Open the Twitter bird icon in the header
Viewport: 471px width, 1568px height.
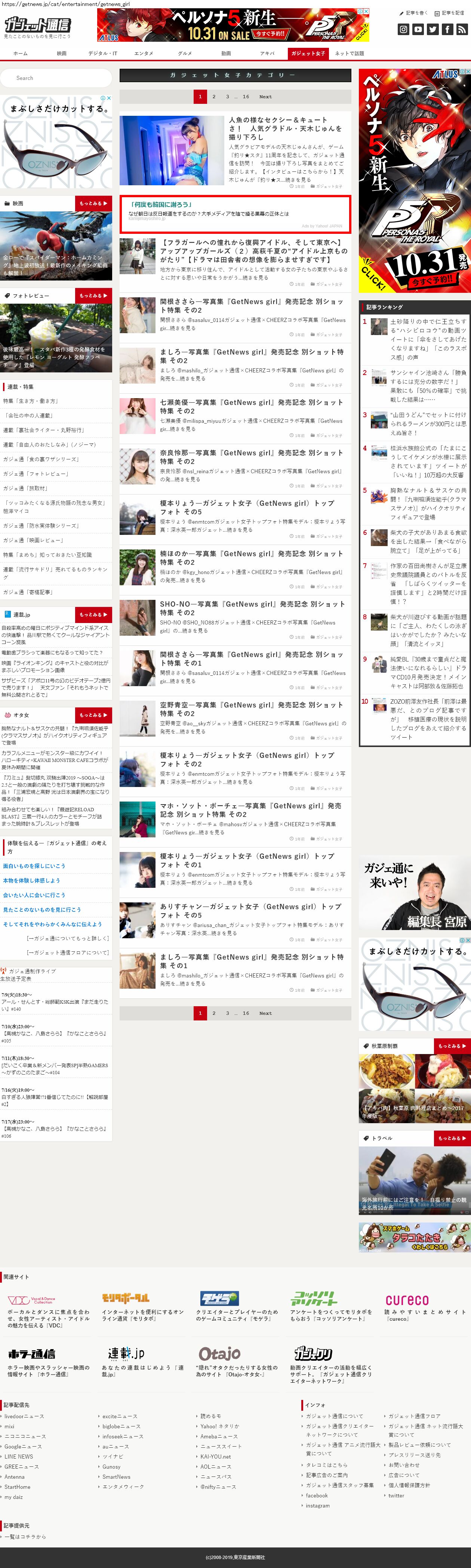click(432, 29)
